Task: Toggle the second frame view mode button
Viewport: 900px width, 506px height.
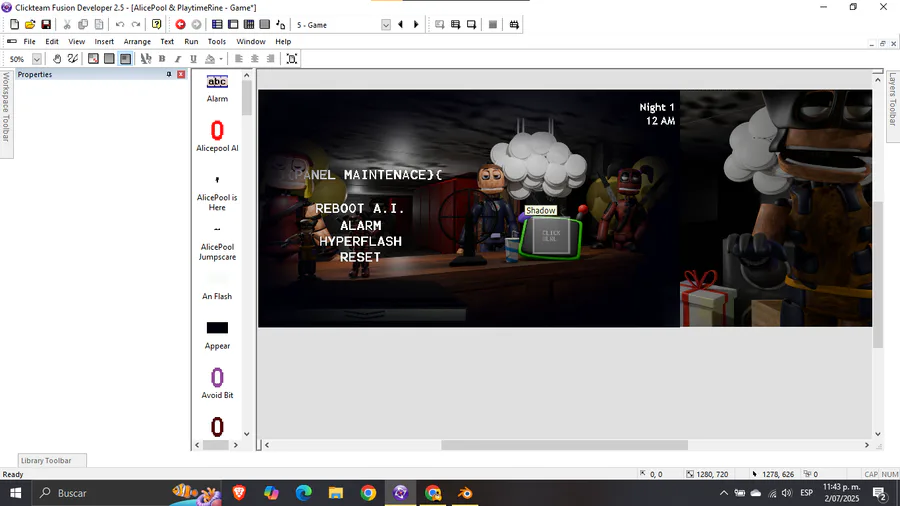Action: coord(109,59)
